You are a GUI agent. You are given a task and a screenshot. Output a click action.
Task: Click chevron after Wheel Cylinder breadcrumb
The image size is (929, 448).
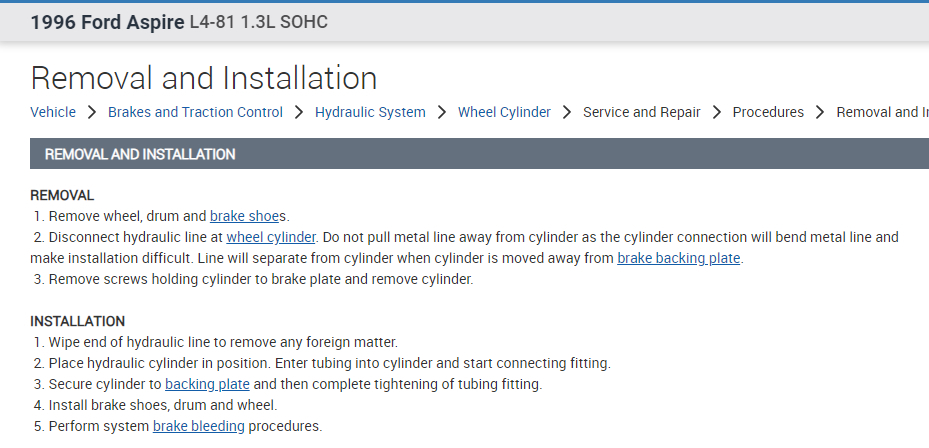(567, 112)
